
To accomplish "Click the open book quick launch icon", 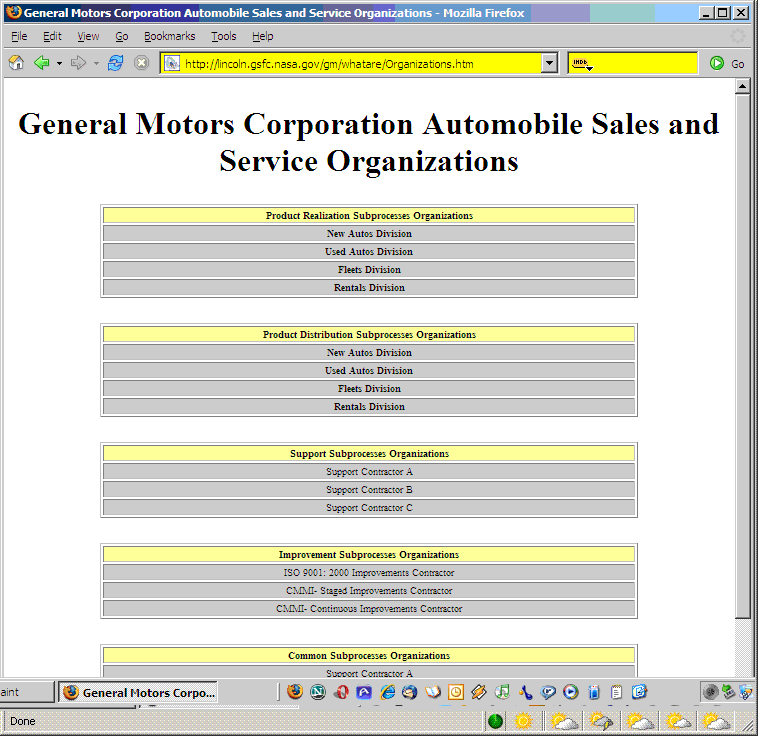I will 433,692.
